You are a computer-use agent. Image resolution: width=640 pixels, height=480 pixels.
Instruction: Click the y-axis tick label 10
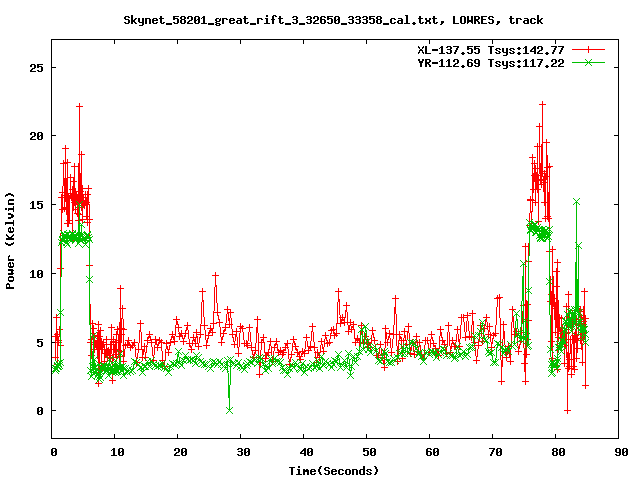coord(36,274)
